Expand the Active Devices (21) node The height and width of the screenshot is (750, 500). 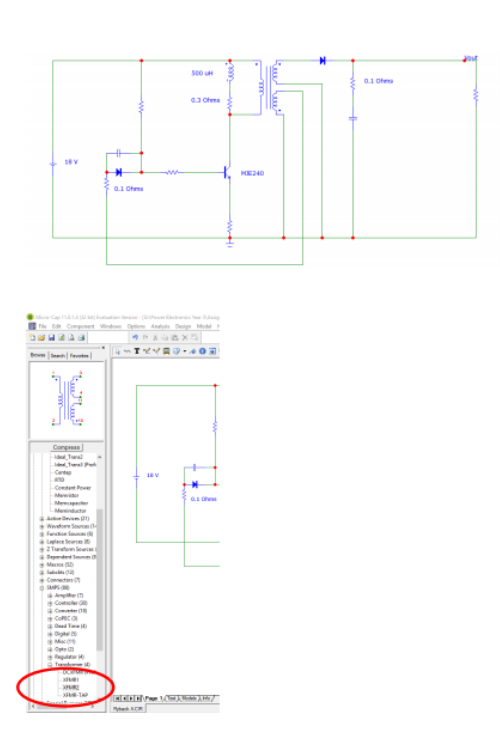point(42,518)
